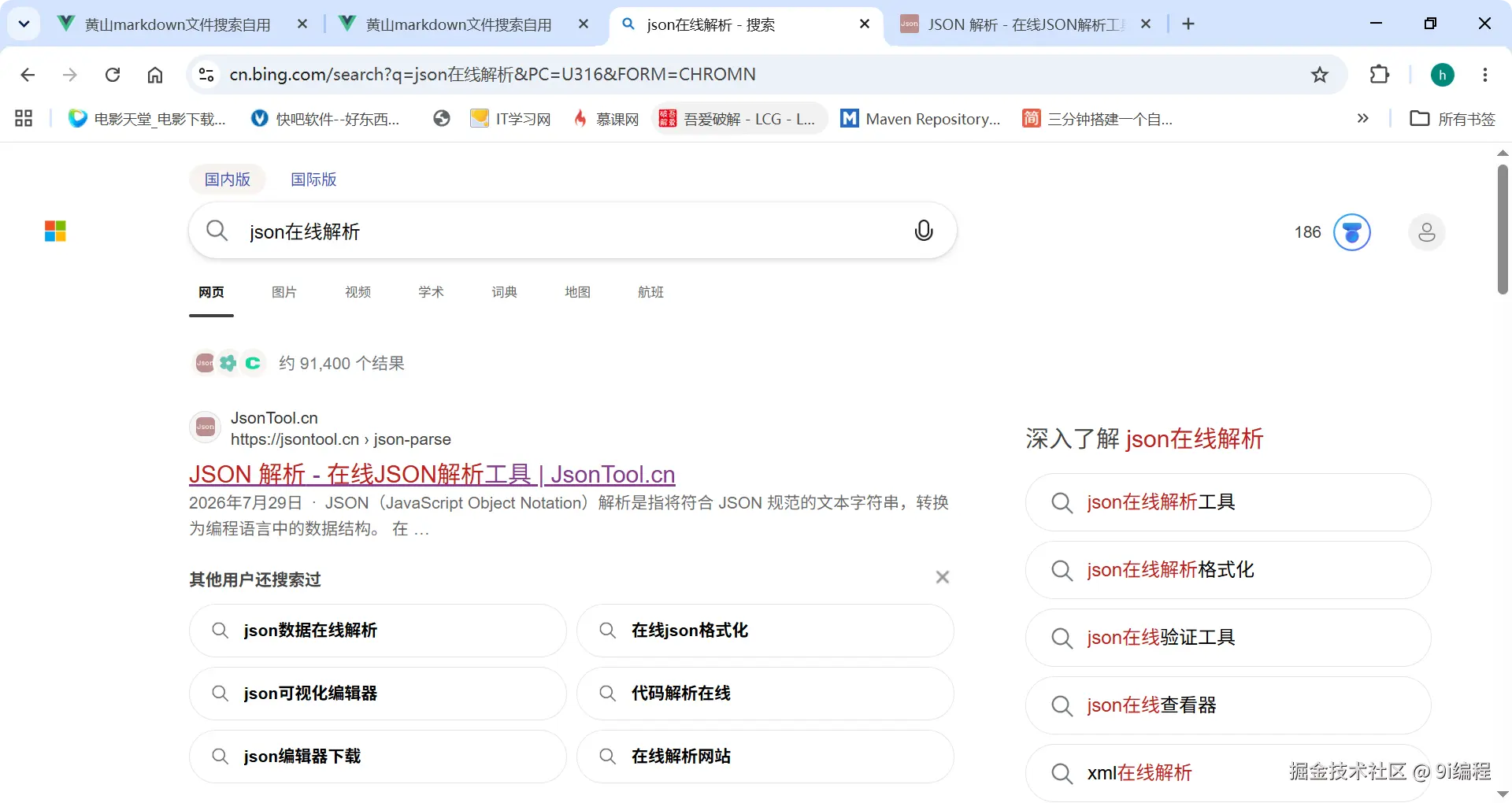
Task: Search for 代码解析在线
Action: pos(765,694)
